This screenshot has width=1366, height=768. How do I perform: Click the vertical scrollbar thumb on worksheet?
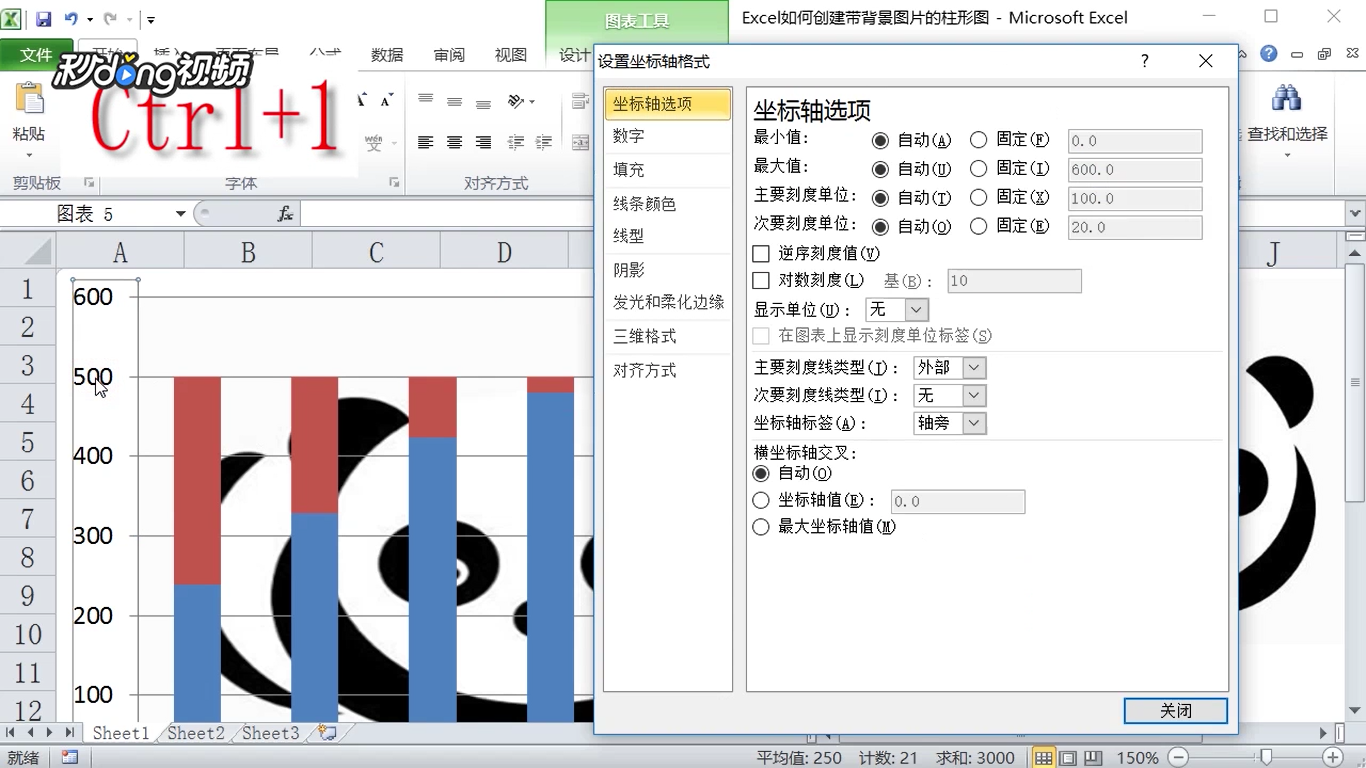[1355, 382]
